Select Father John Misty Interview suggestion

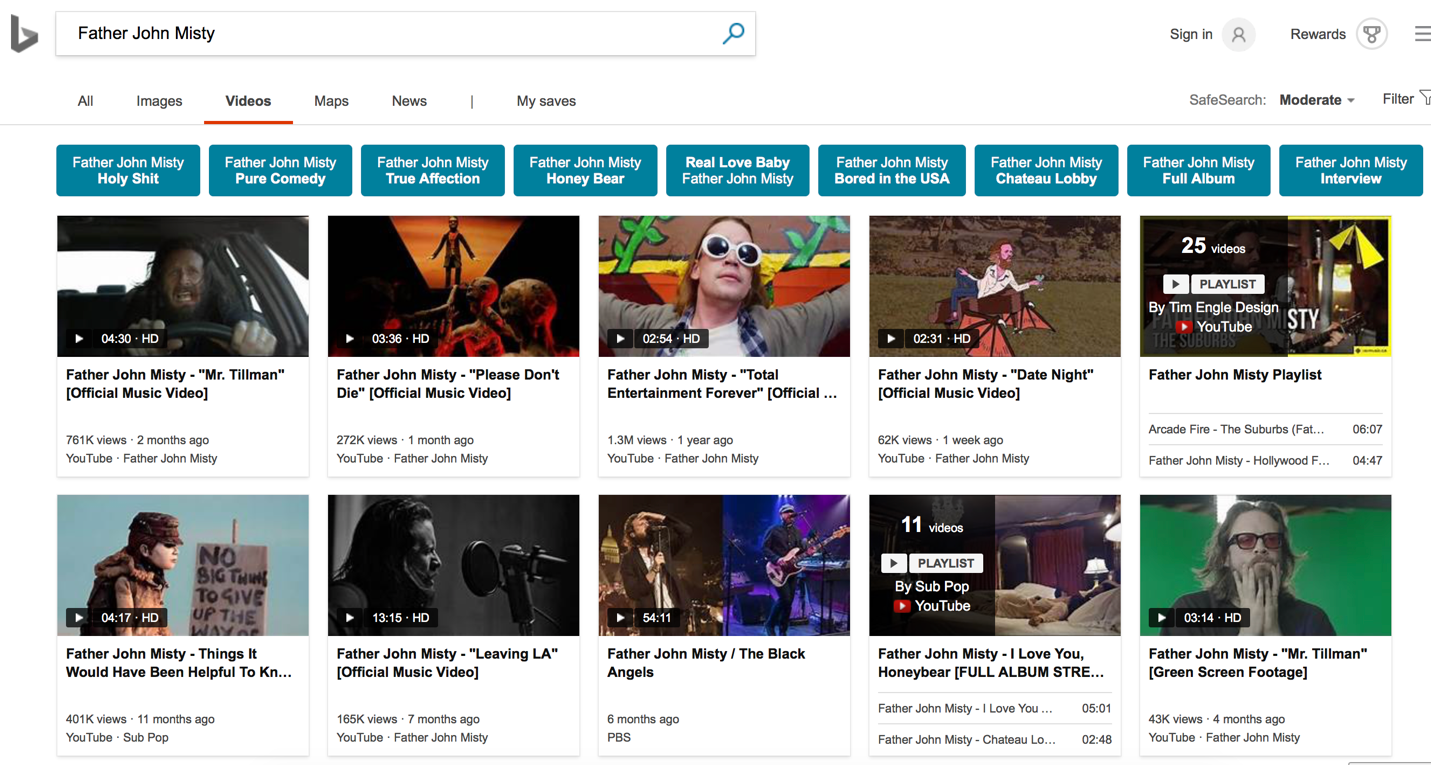[x=1351, y=170]
